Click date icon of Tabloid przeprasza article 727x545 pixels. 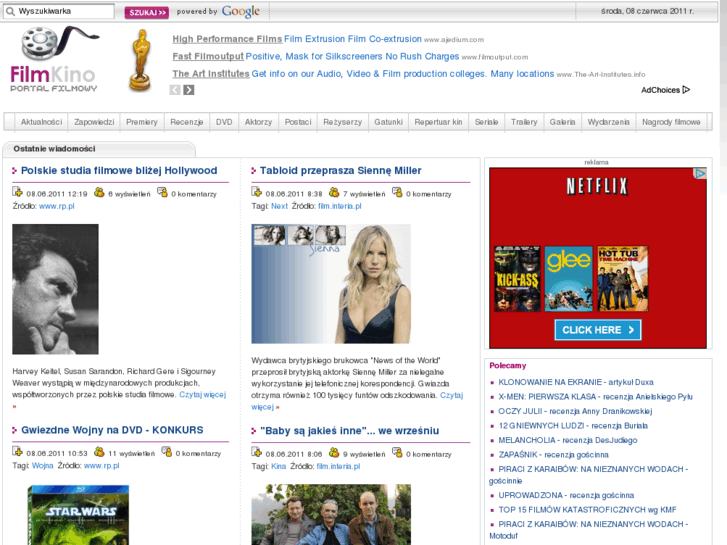click(257, 192)
